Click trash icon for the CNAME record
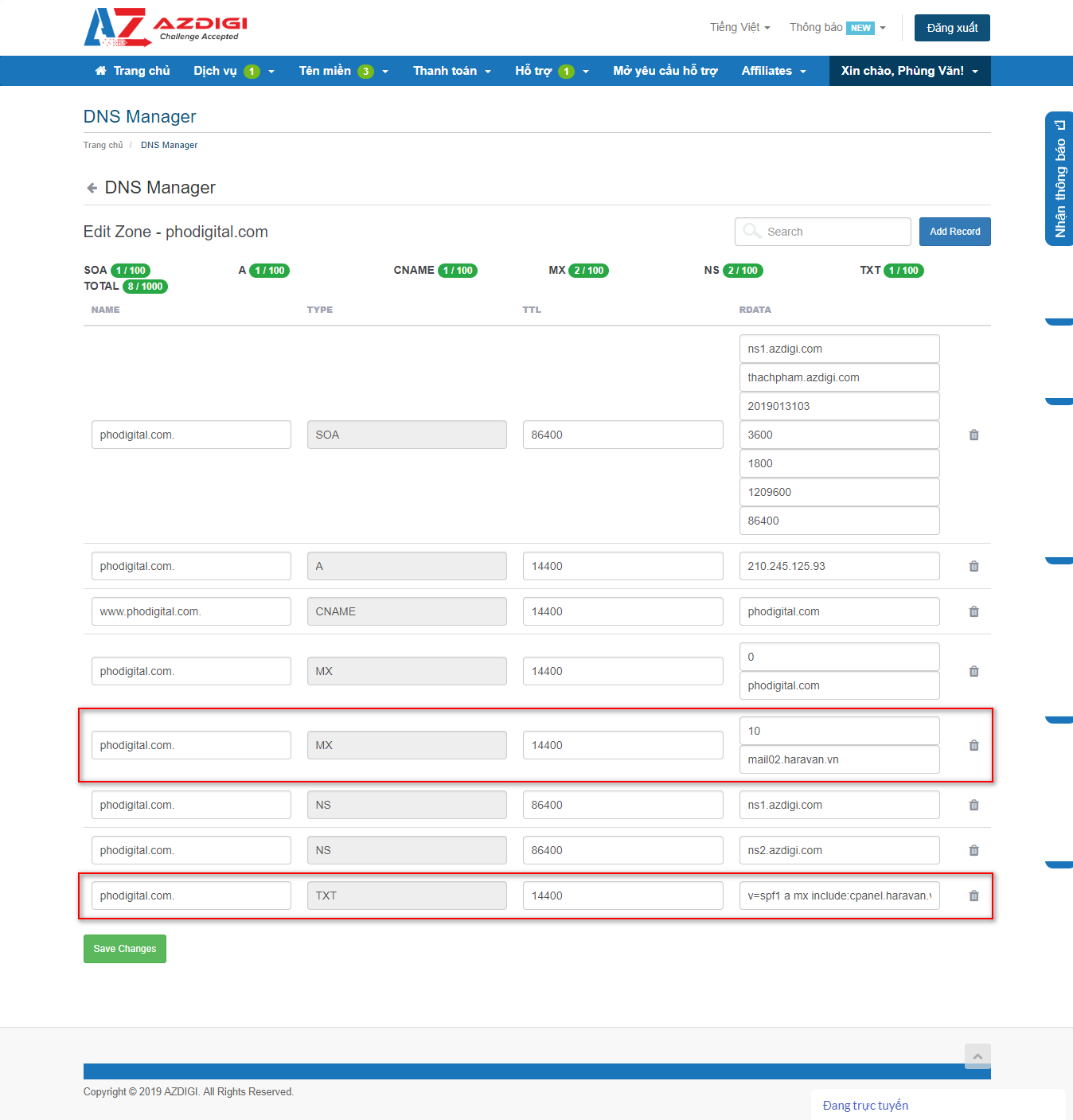The width and height of the screenshot is (1073, 1120). pos(974,611)
